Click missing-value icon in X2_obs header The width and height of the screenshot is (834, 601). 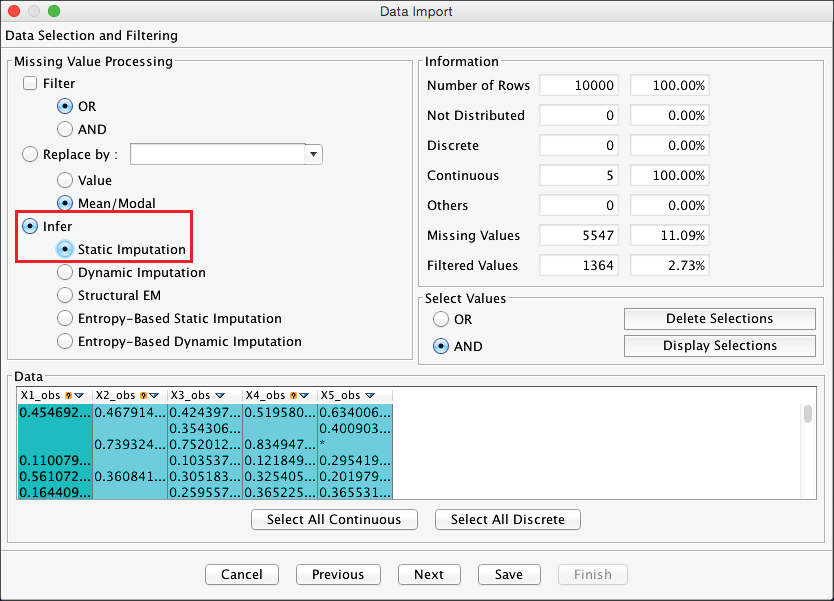tap(143, 396)
